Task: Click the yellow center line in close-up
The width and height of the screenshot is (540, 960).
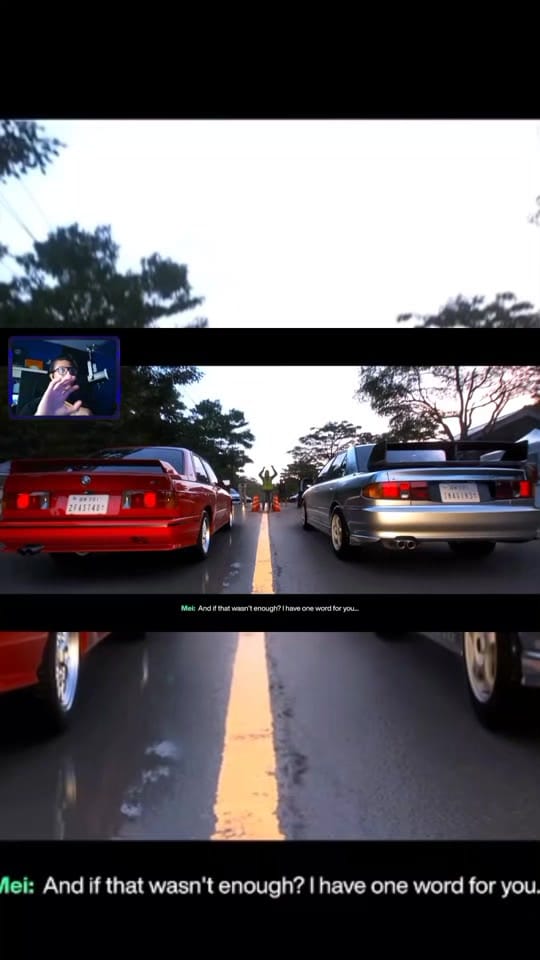Action: [249, 735]
